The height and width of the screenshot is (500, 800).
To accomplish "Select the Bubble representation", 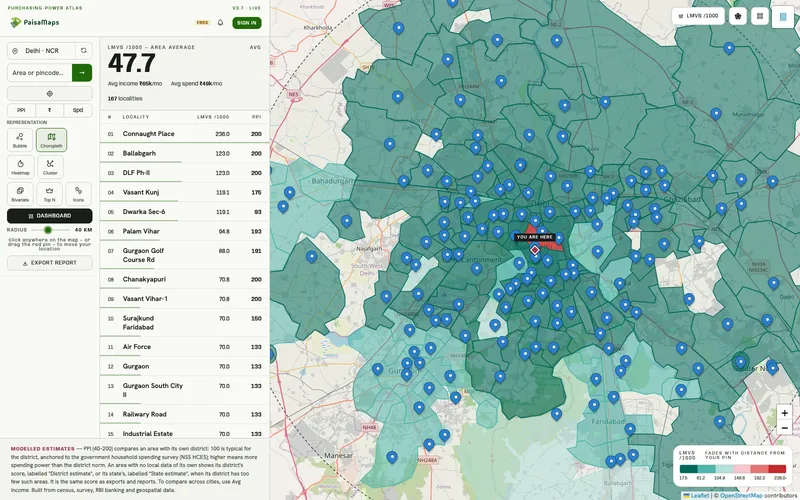I will point(20,140).
